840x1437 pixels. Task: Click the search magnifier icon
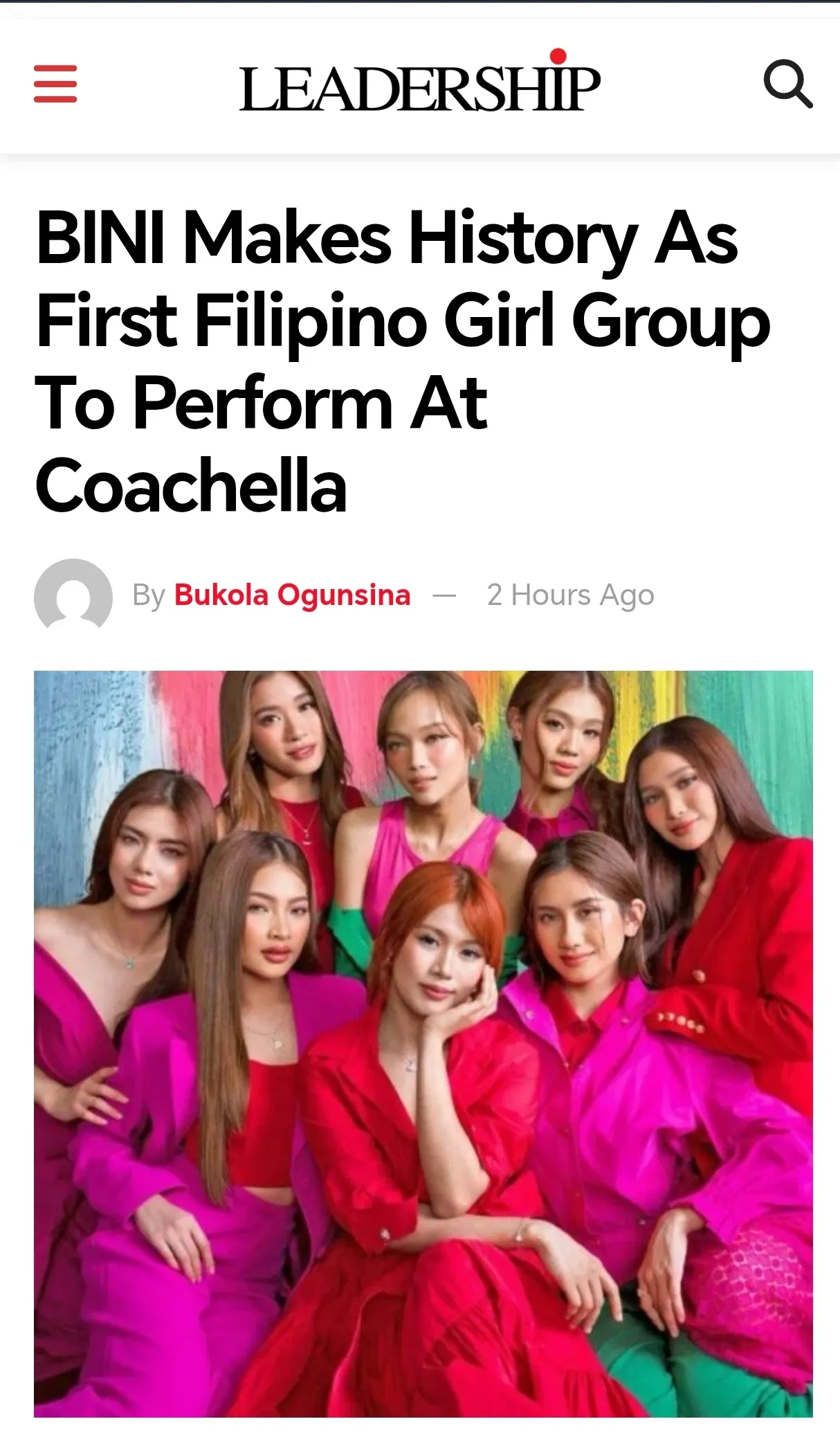787,84
